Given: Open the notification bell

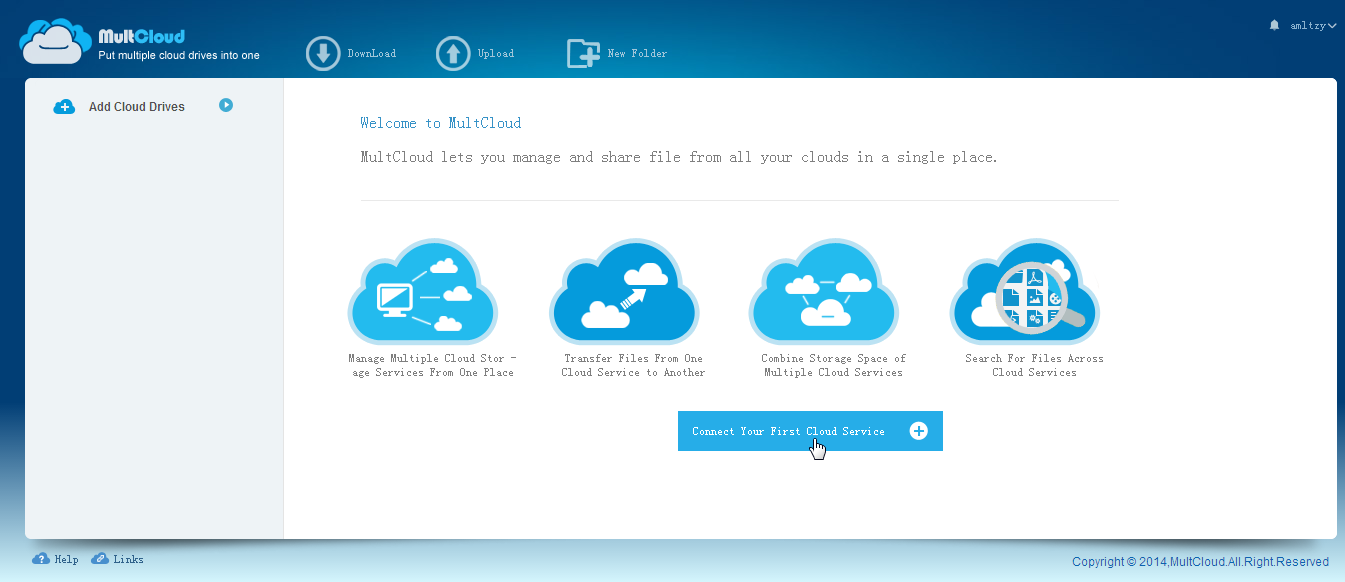Looking at the screenshot, I should [1274, 25].
